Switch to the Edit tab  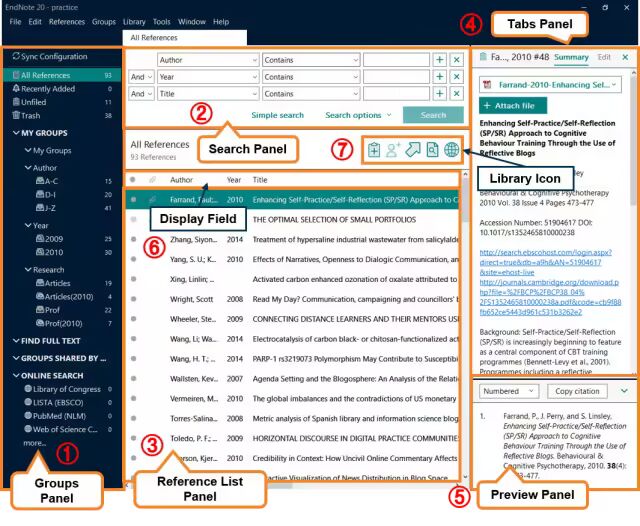click(604, 57)
